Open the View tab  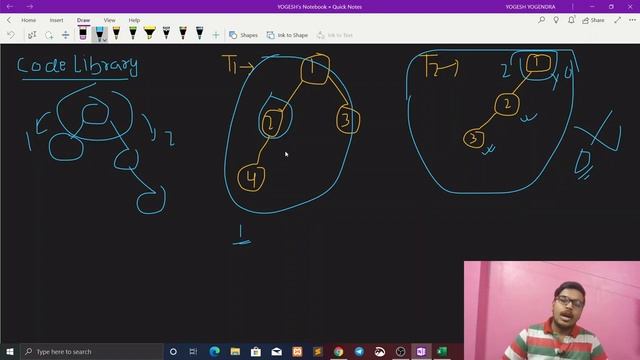tap(109, 20)
